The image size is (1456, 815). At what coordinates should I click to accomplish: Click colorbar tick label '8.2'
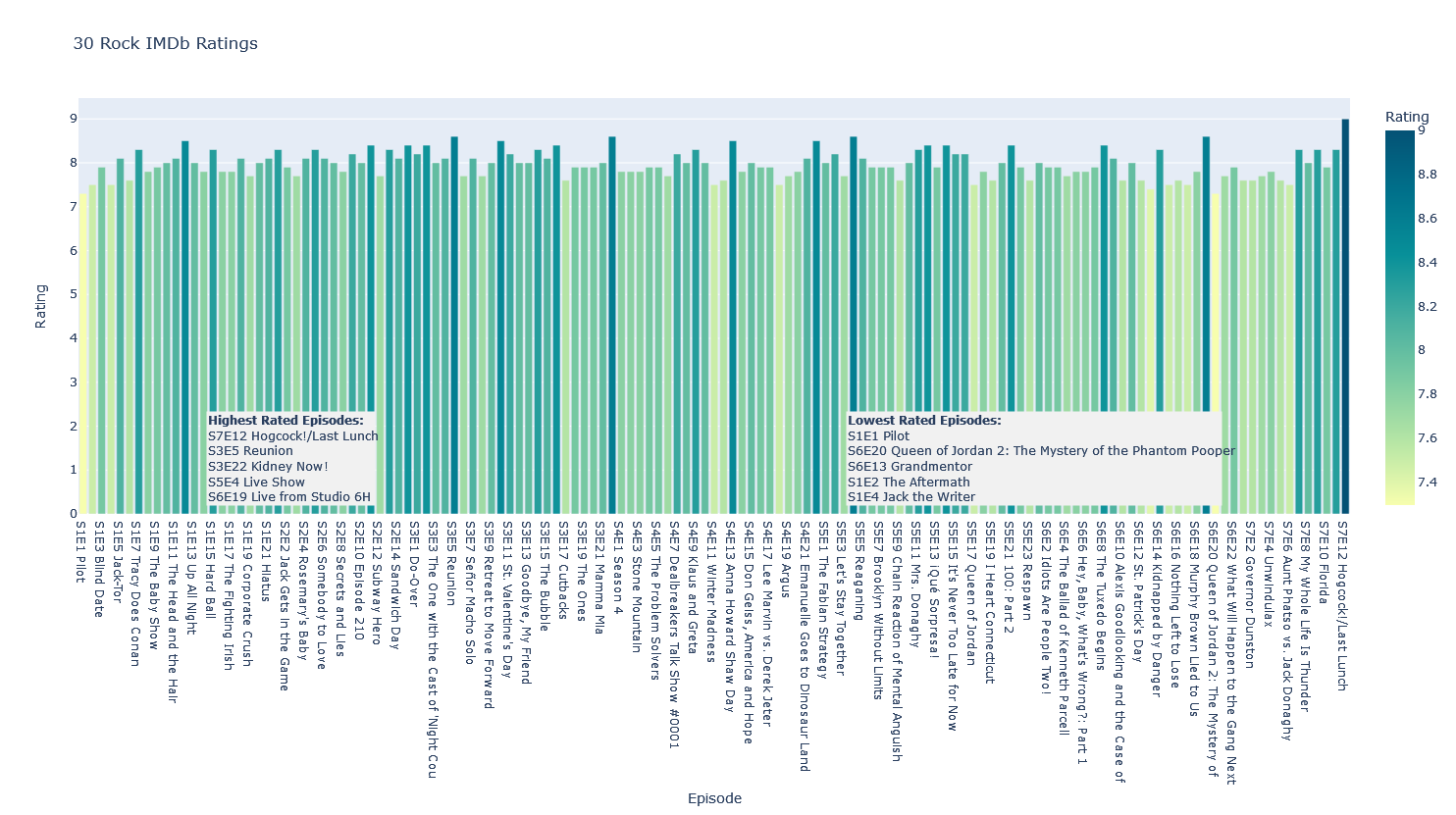pyautogui.click(x=1428, y=306)
